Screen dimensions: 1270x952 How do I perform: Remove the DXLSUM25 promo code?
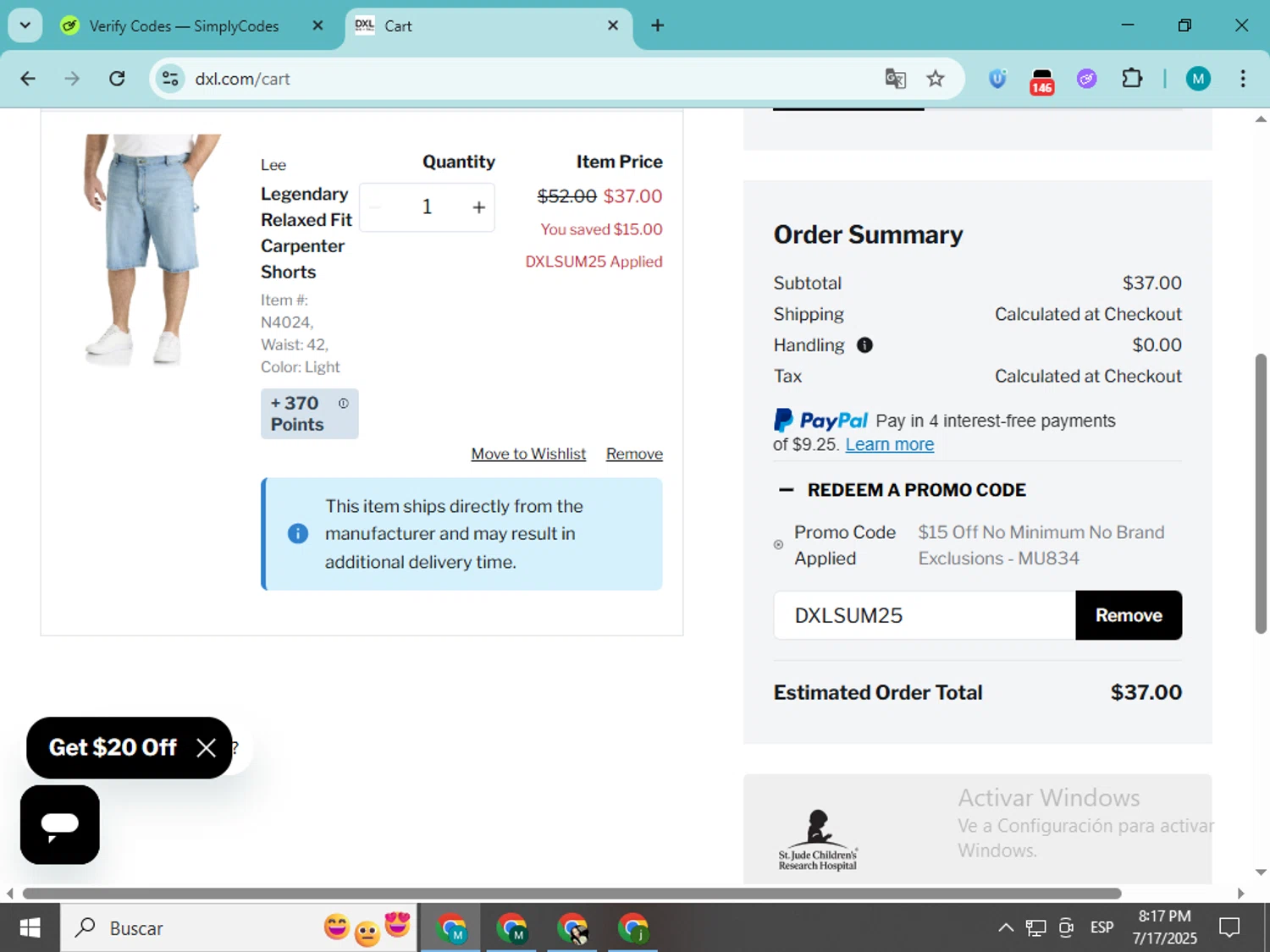pyautogui.click(x=1129, y=615)
